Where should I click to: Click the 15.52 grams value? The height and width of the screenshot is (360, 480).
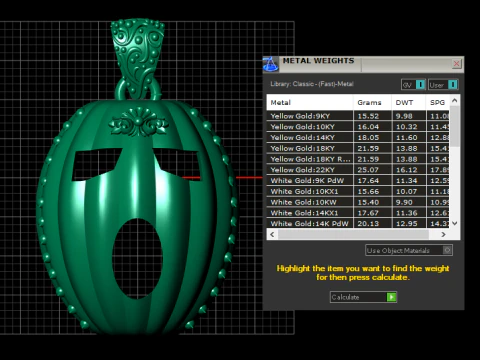368,116
